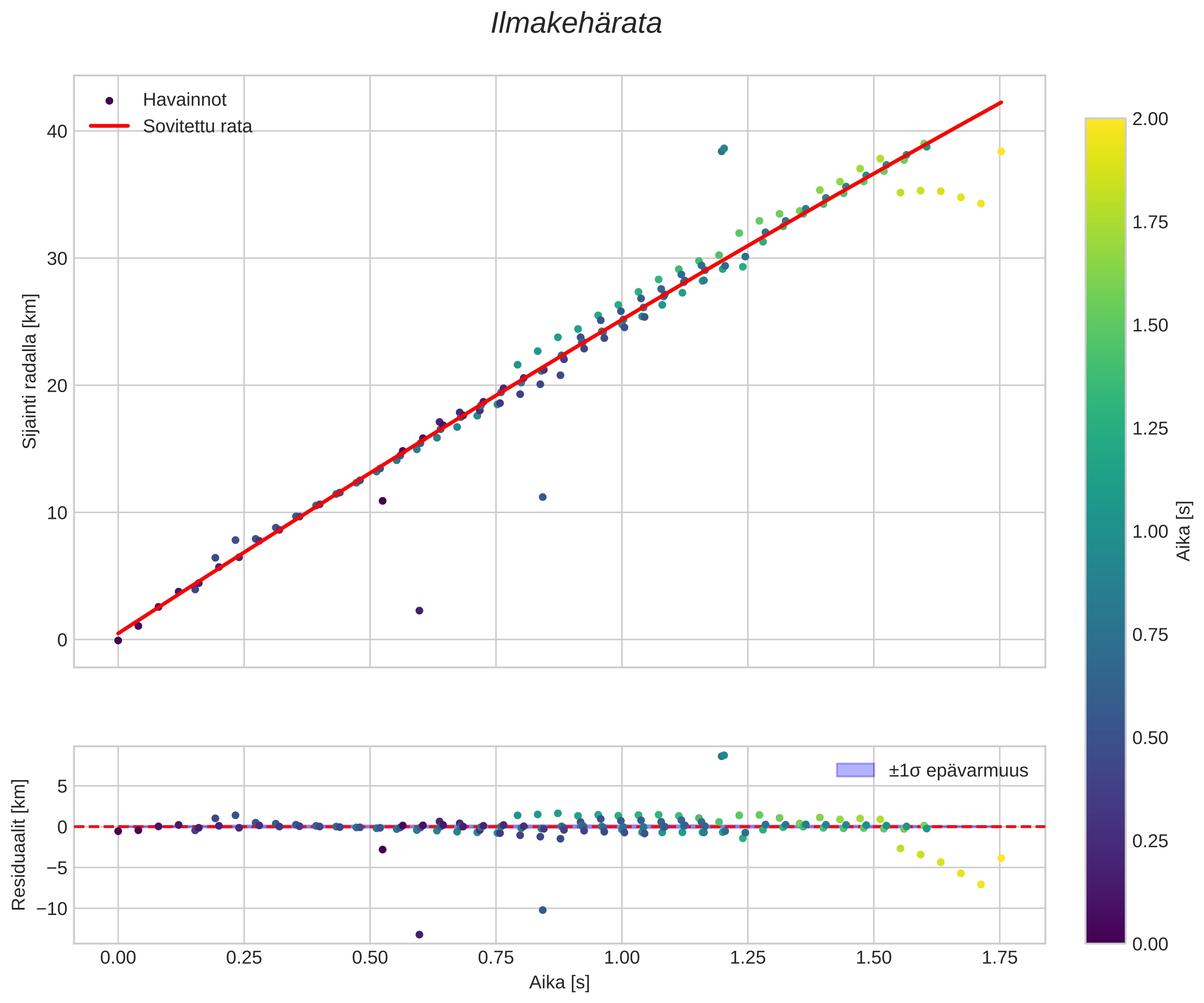Click the vertical 'Aika [s]' colorbar label
The height and width of the screenshot is (1003, 1204).
pos(1183,531)
